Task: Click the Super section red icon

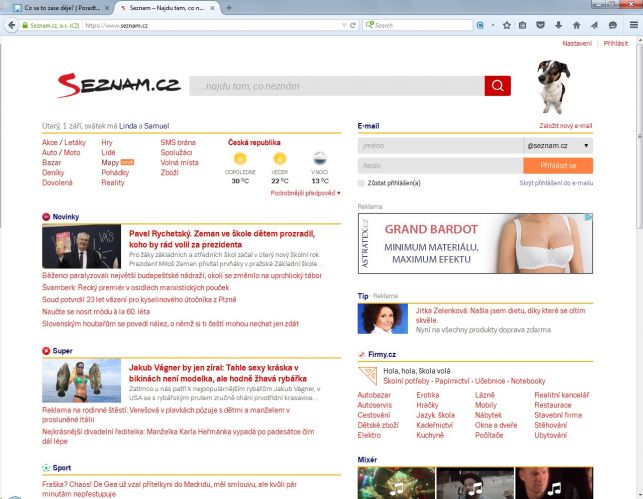Action: click(46, 351)
